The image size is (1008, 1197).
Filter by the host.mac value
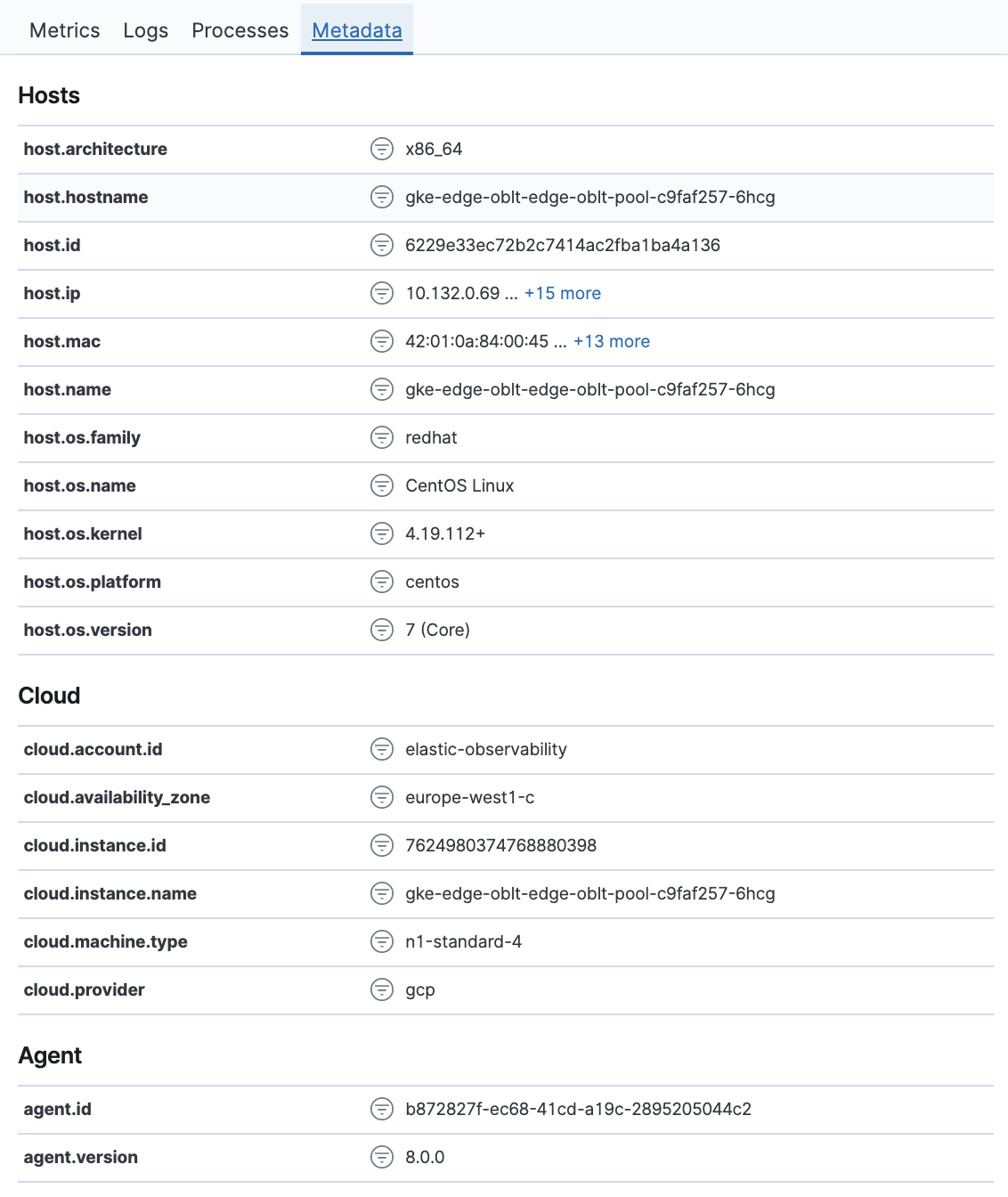point(383,341)
